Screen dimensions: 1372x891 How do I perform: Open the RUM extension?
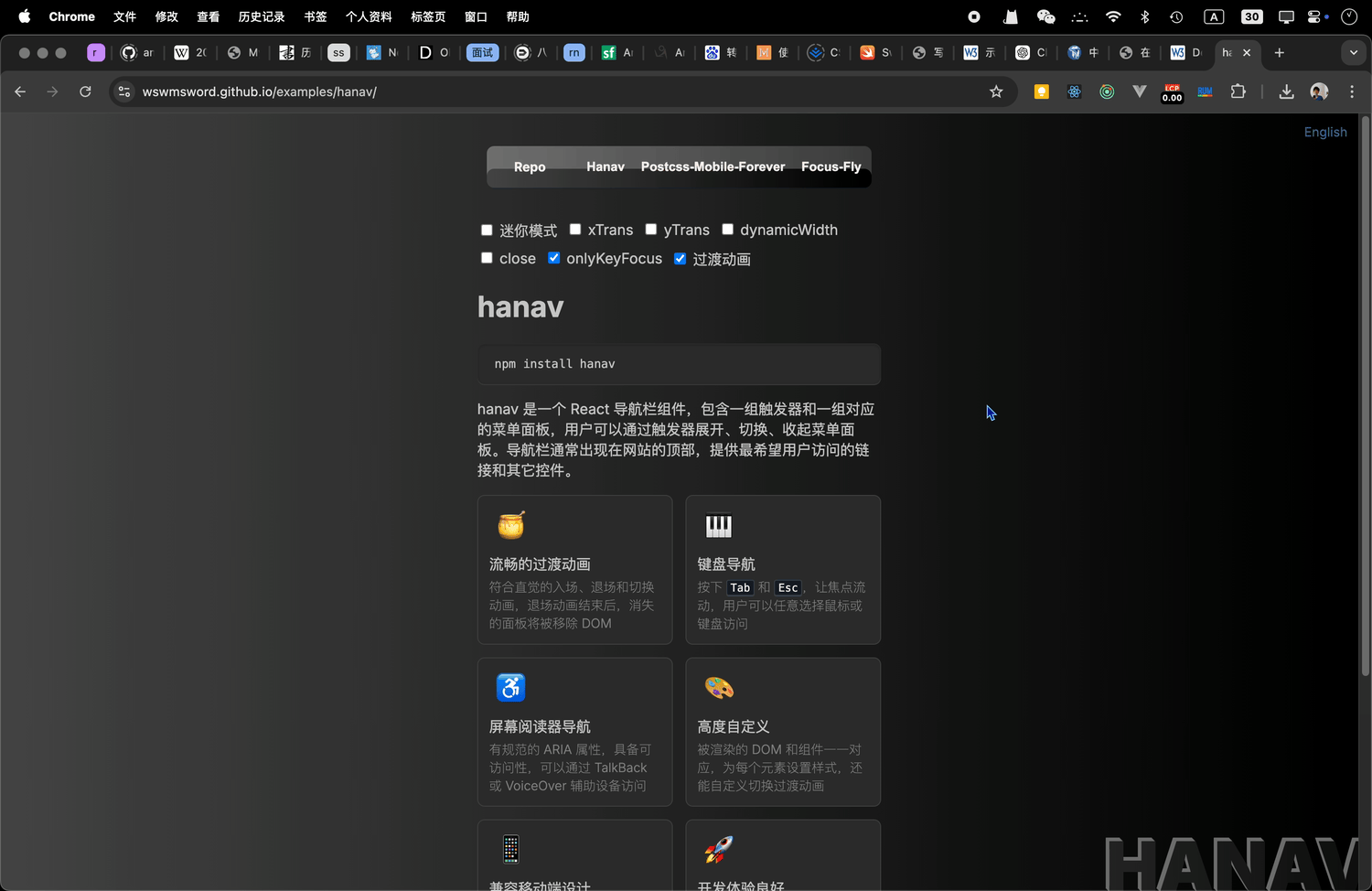click(1205, 91)
